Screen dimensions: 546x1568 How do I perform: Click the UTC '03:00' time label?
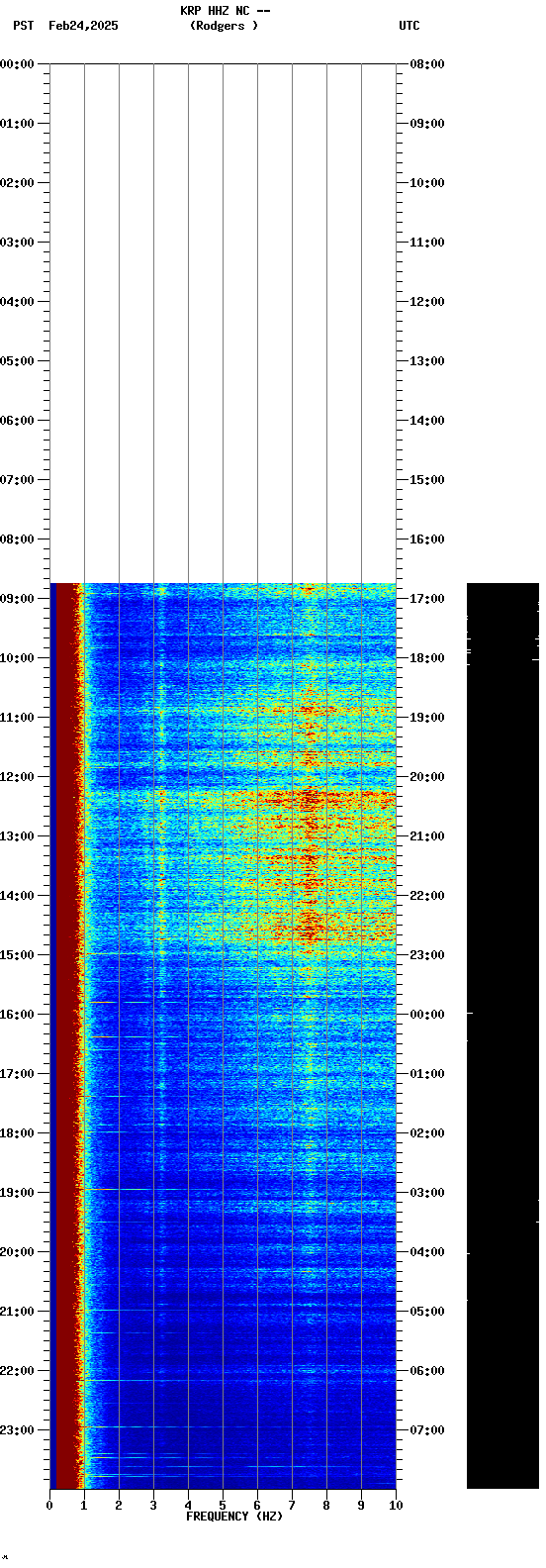click(427, 1193)
